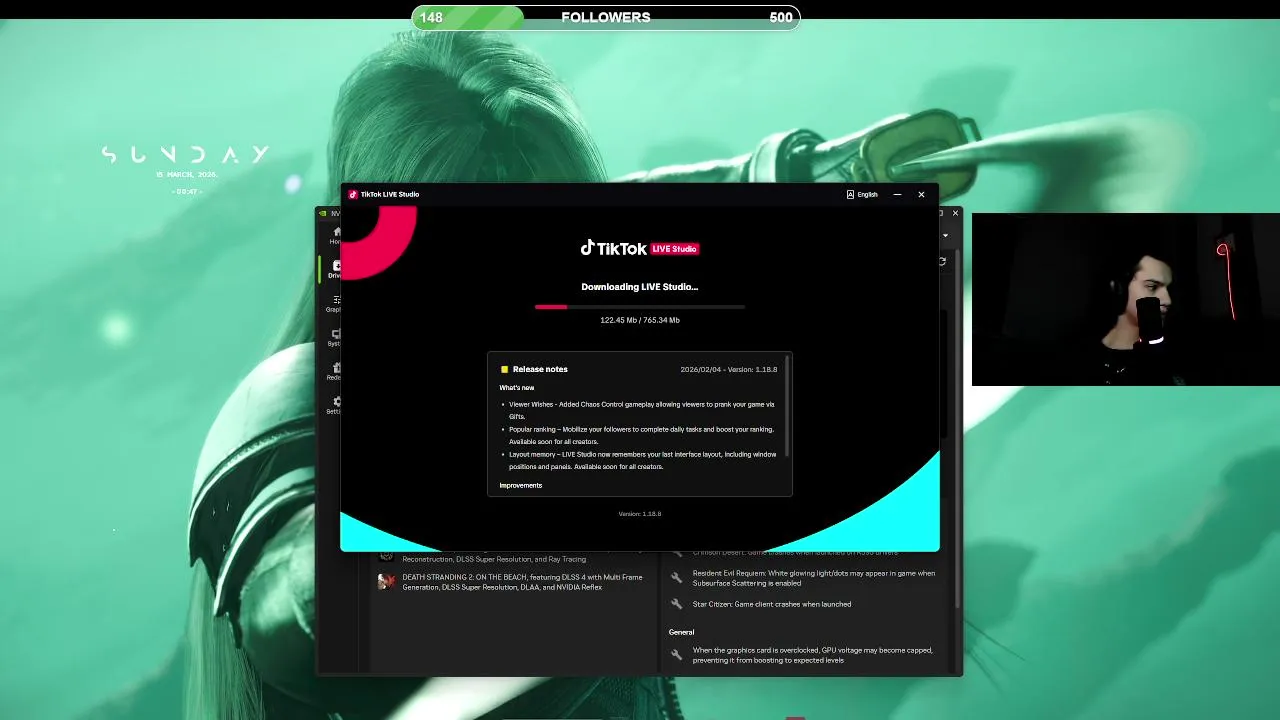Click the webcam overlay feed

(x=1126, y=299)
